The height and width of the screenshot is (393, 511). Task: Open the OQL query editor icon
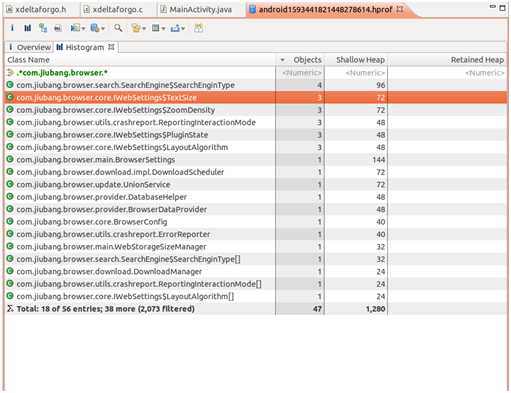click(x=58, y=28)
